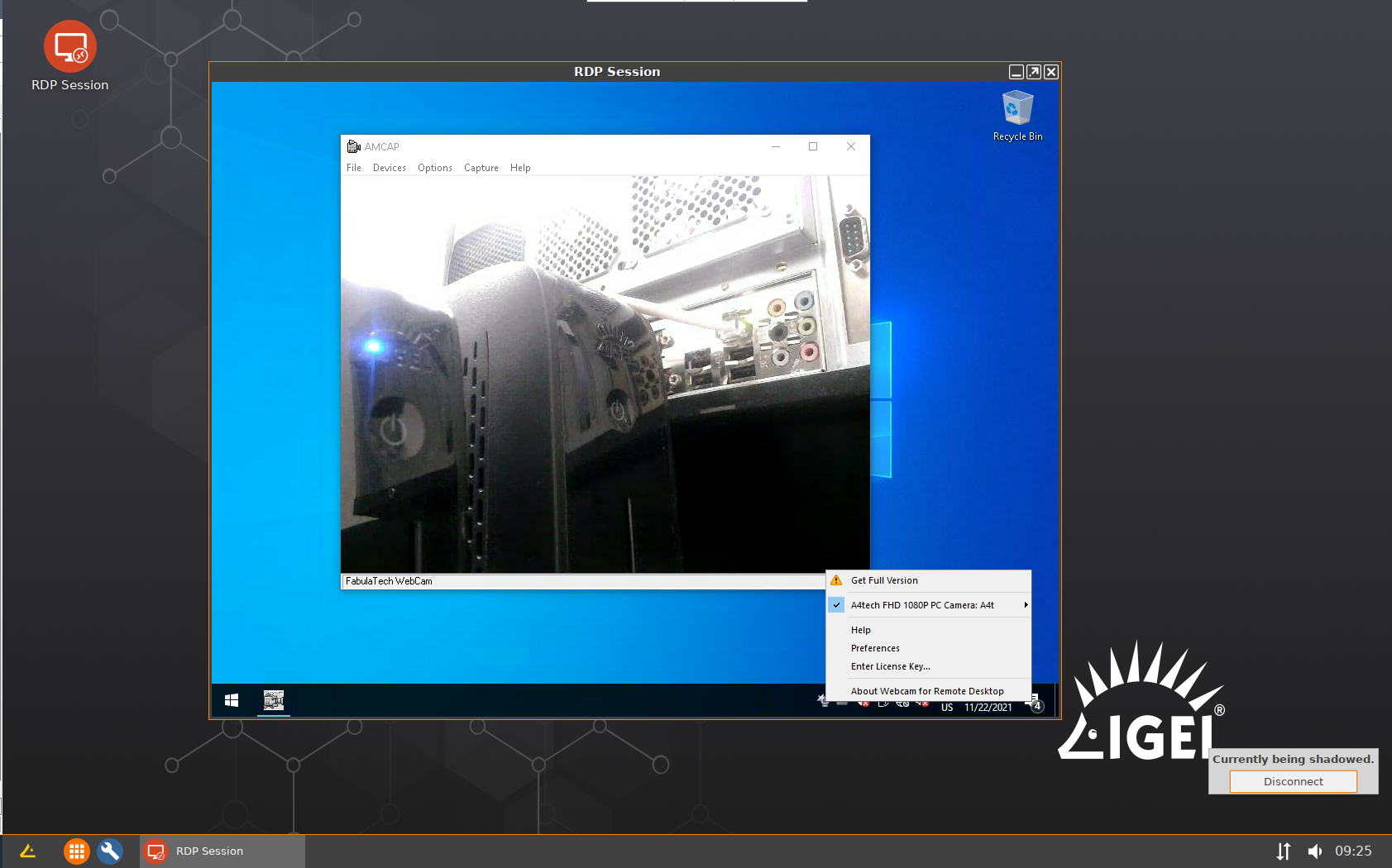Open Preferences from the context menu
The width and height of the screenshot is (1392, 868).
928,648
